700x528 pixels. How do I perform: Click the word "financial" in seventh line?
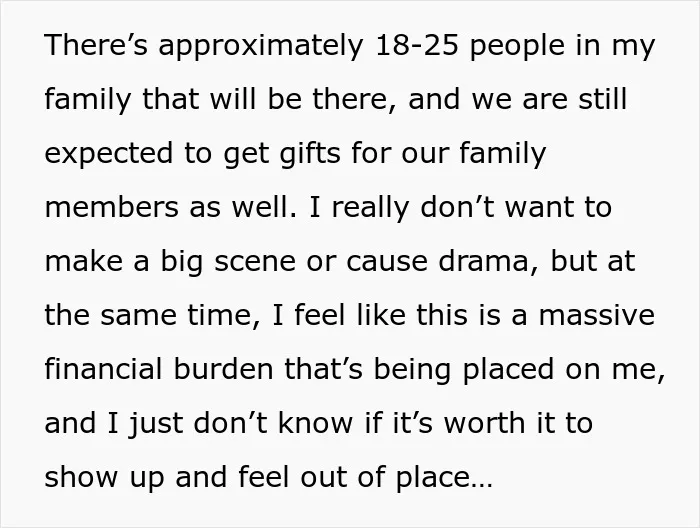103,369
